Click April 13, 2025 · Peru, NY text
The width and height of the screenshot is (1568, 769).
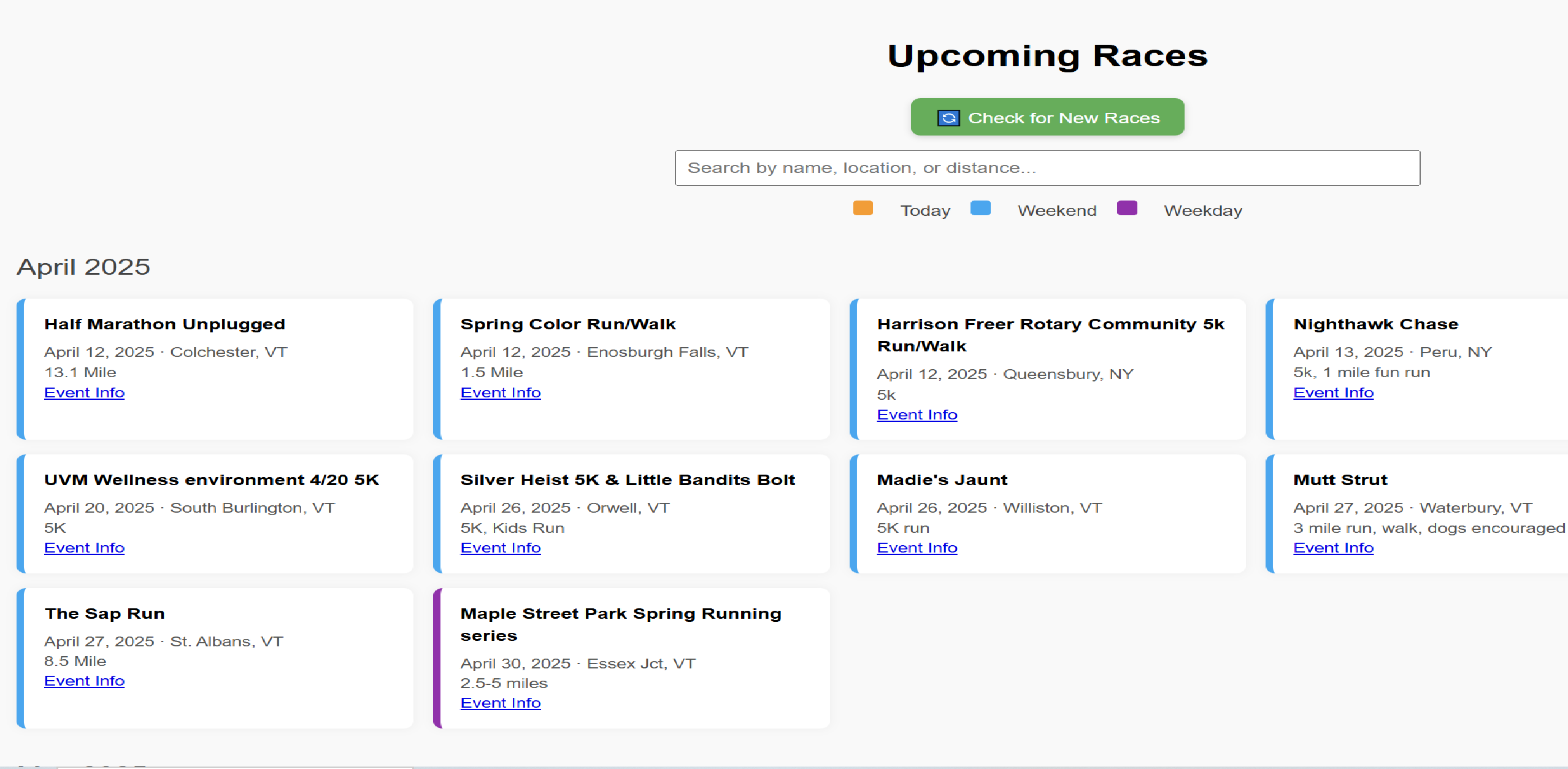click(1393, 352)
